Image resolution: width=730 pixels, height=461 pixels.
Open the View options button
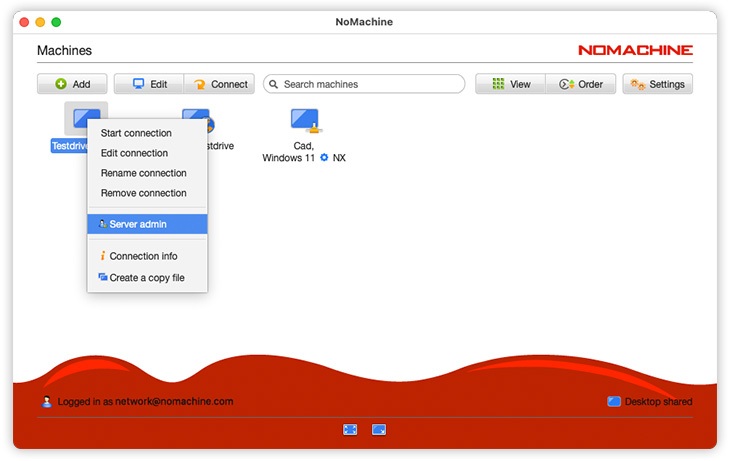510,84
